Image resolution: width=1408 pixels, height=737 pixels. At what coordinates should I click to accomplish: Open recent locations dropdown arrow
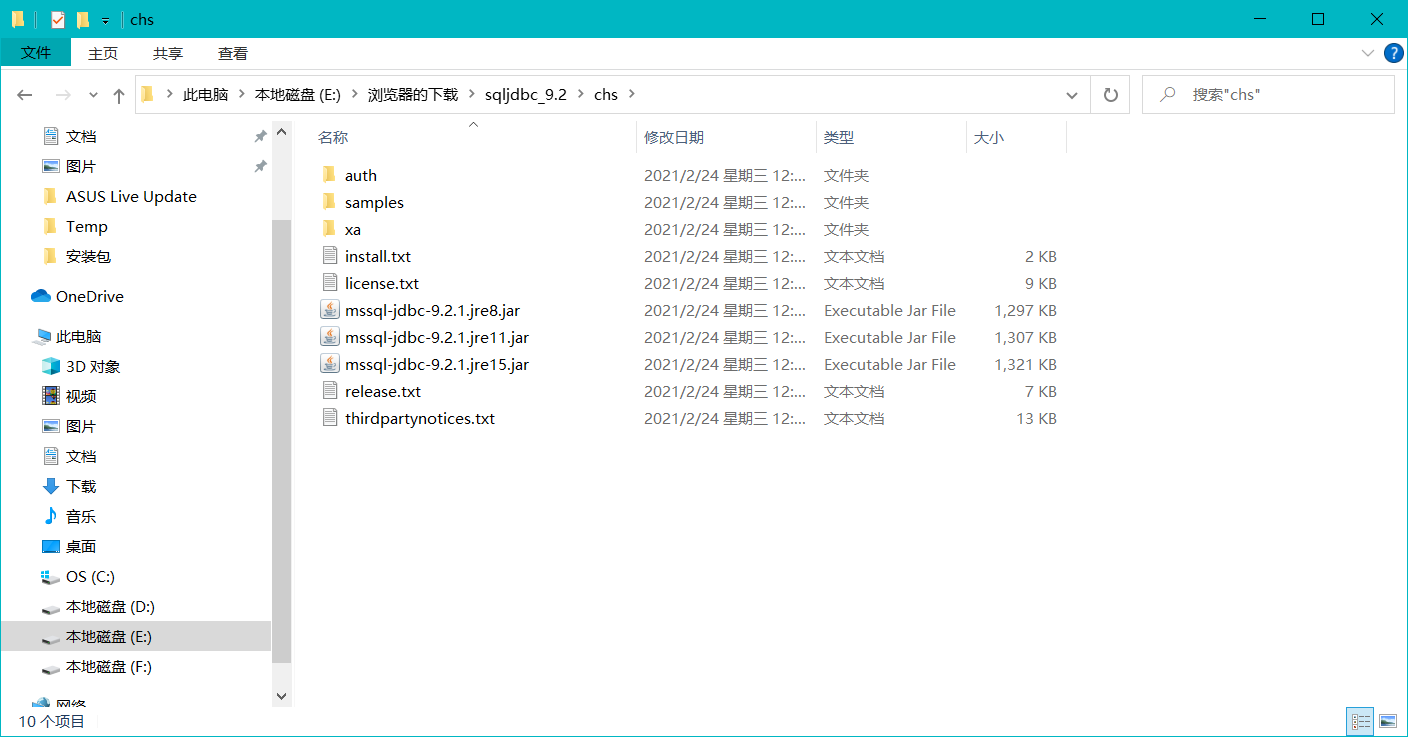click(x=93, y=95)
